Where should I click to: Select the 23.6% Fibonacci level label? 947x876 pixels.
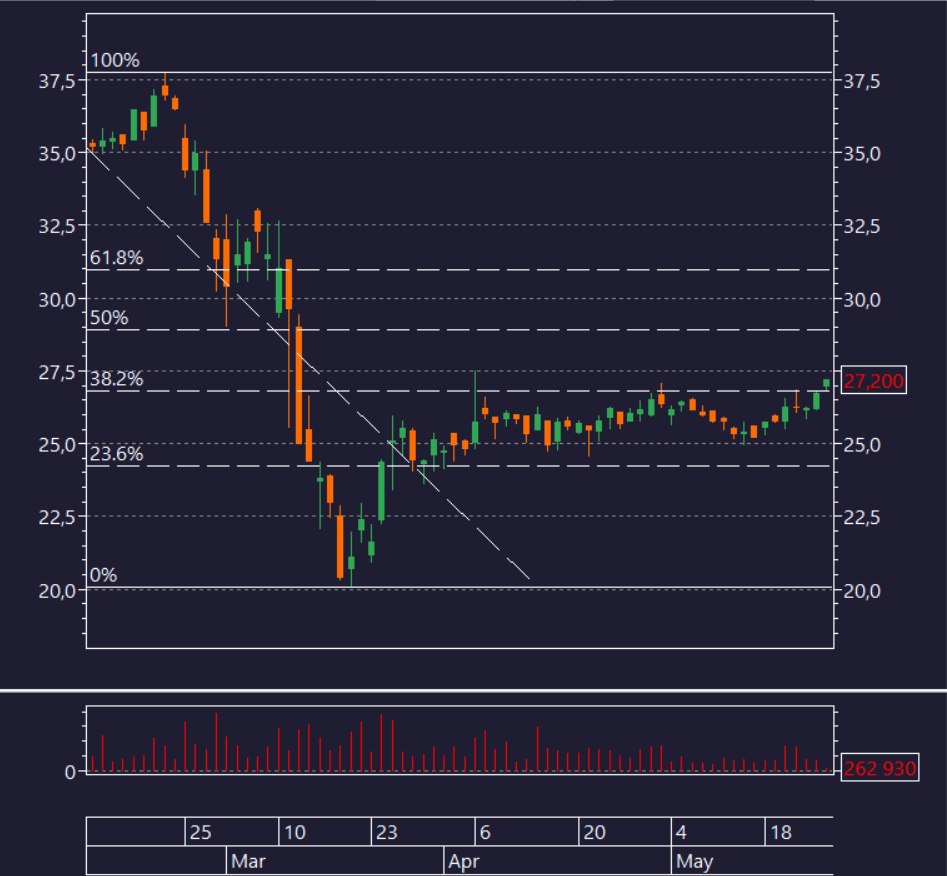(117, 454)
